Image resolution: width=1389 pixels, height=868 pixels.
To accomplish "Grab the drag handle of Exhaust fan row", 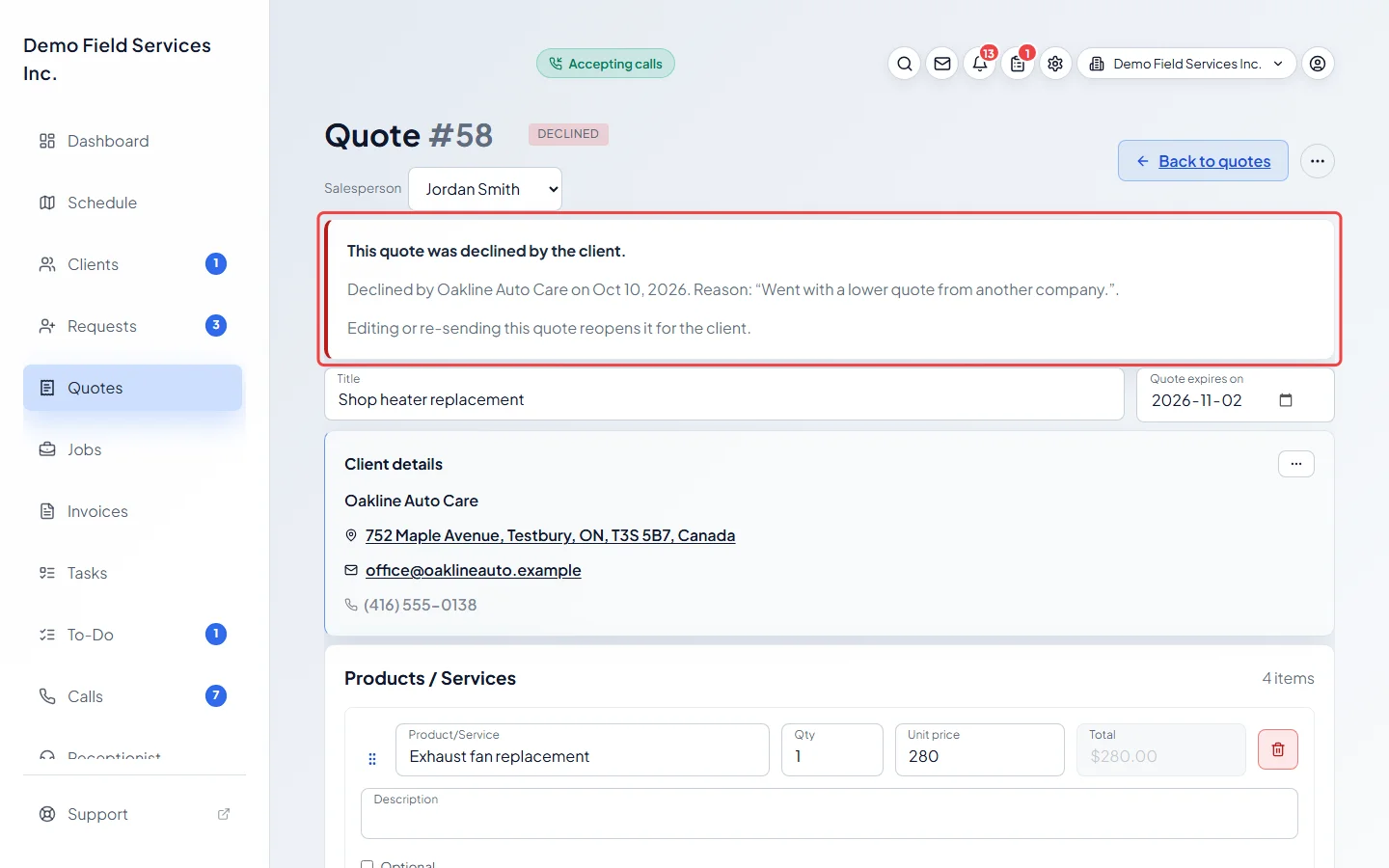I will click(x=372, y=759).
